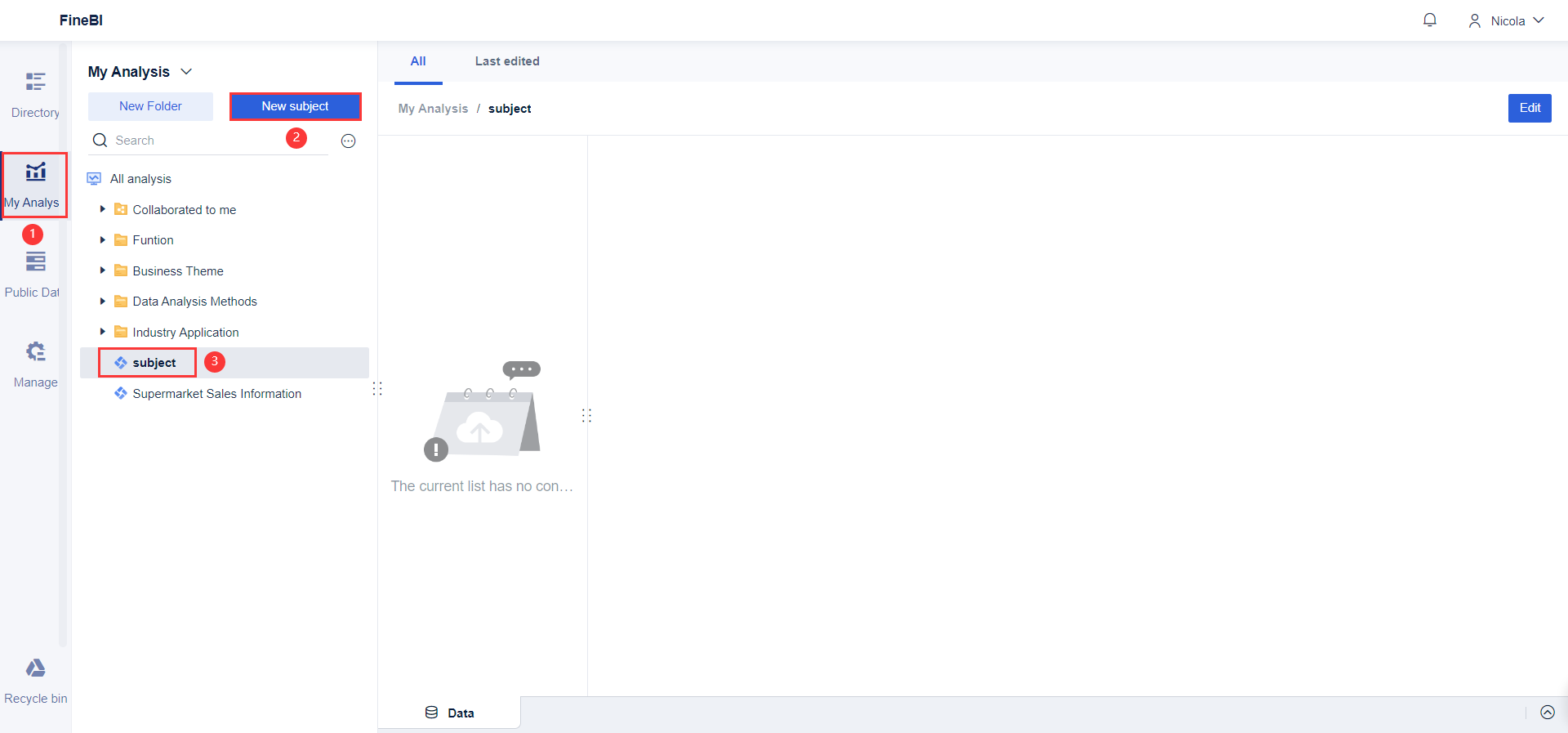Click the New subject button

(x=295, y=106)
